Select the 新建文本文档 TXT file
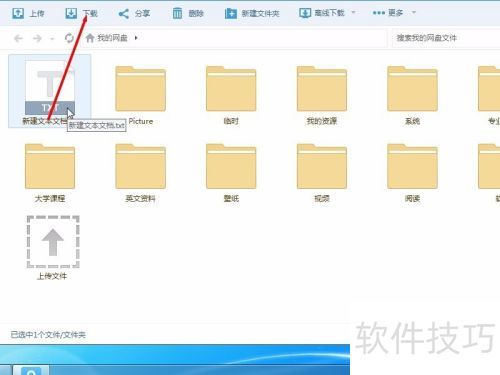 (50, 91)
